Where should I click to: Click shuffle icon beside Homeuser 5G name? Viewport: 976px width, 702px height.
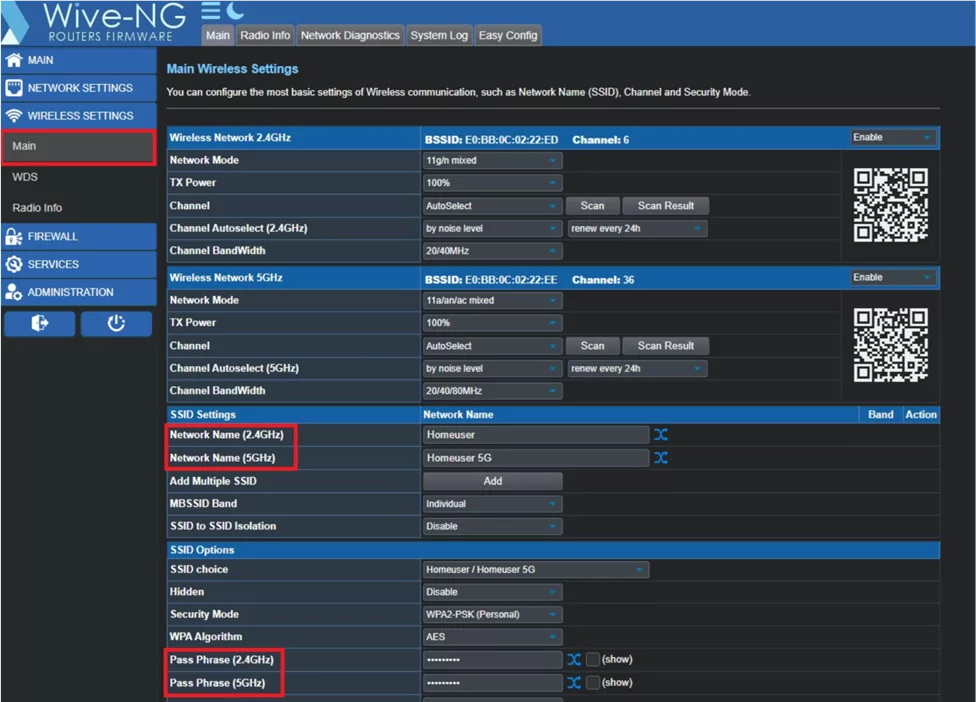coord(661,458)
